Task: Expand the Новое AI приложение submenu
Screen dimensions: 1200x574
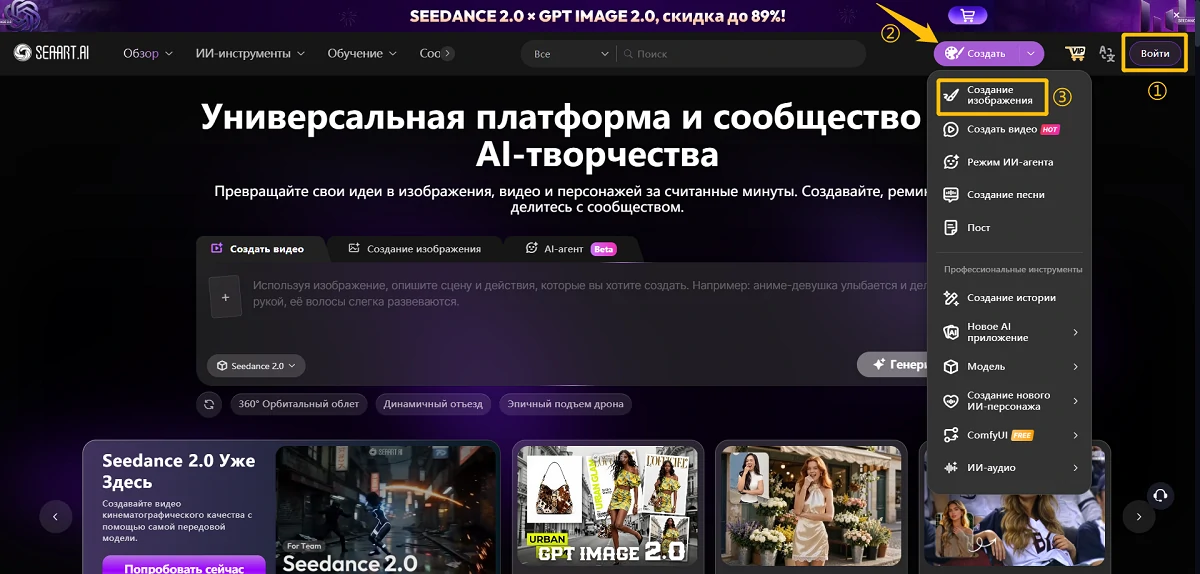Action: (x=1075, y=332)
